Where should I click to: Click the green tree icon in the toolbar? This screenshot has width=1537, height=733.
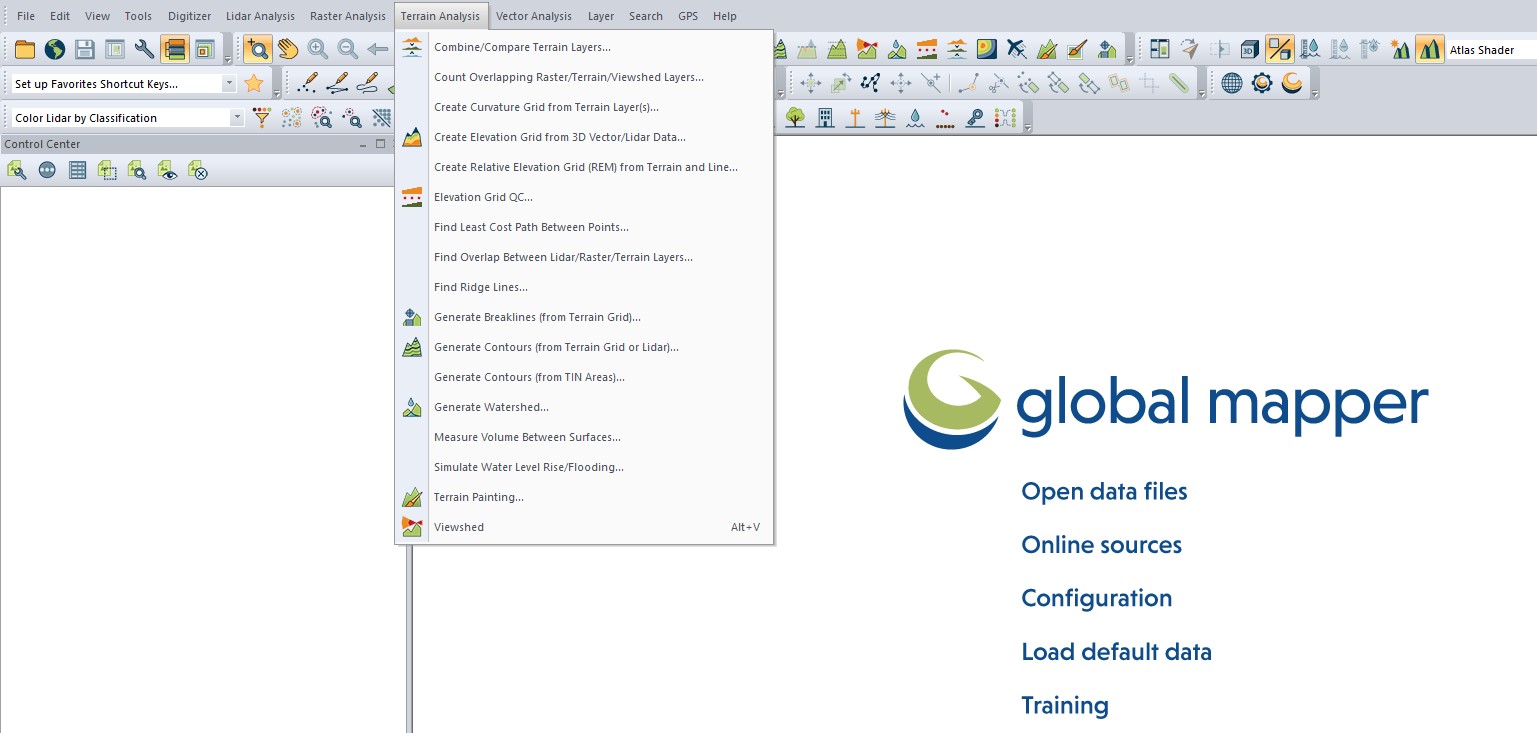[x=795, y=118]
